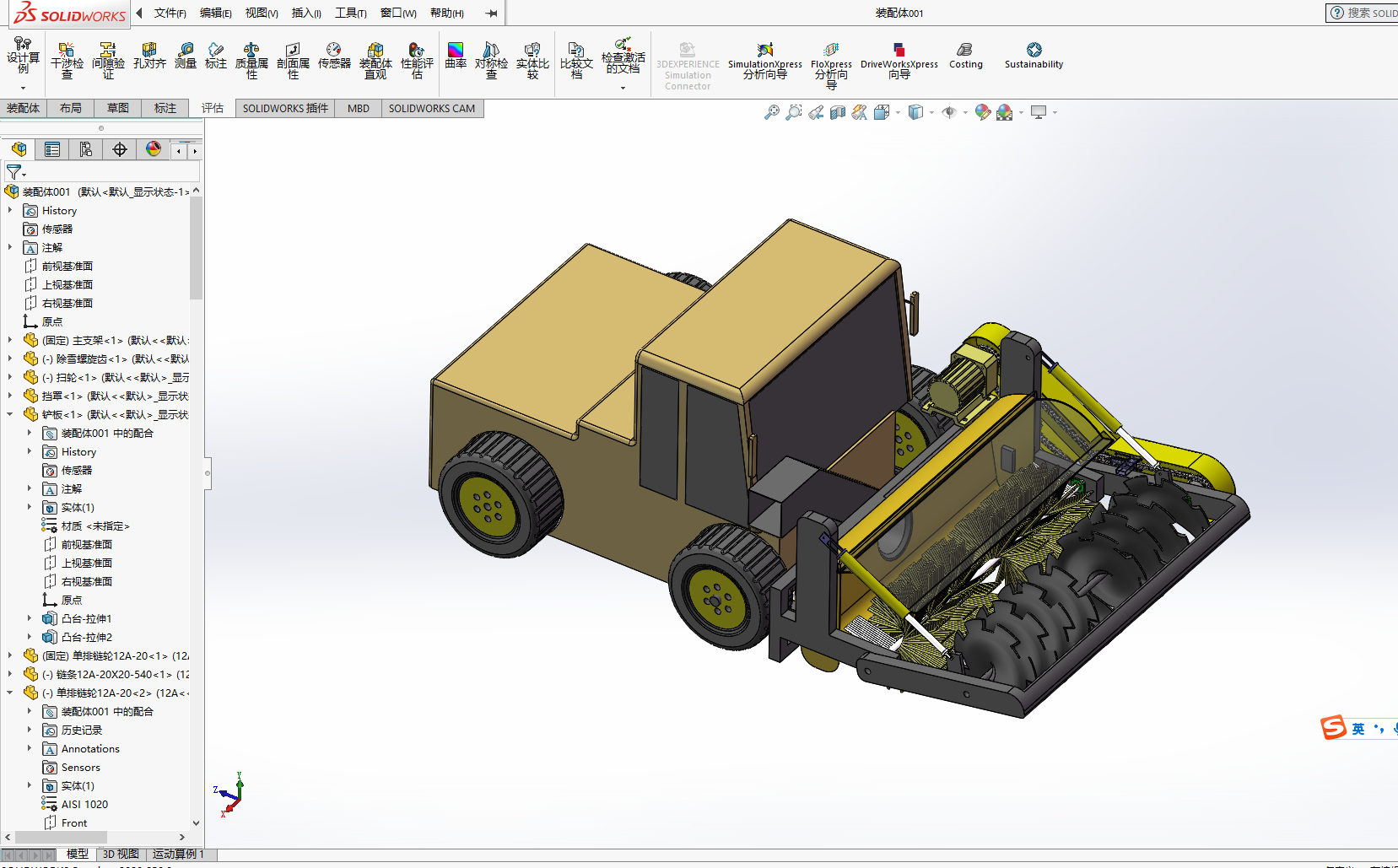Switch to the 装配体 ribbon tab
Viewport: 1398px width, 868px height.
pyautogui.click(x=24, y=108)
